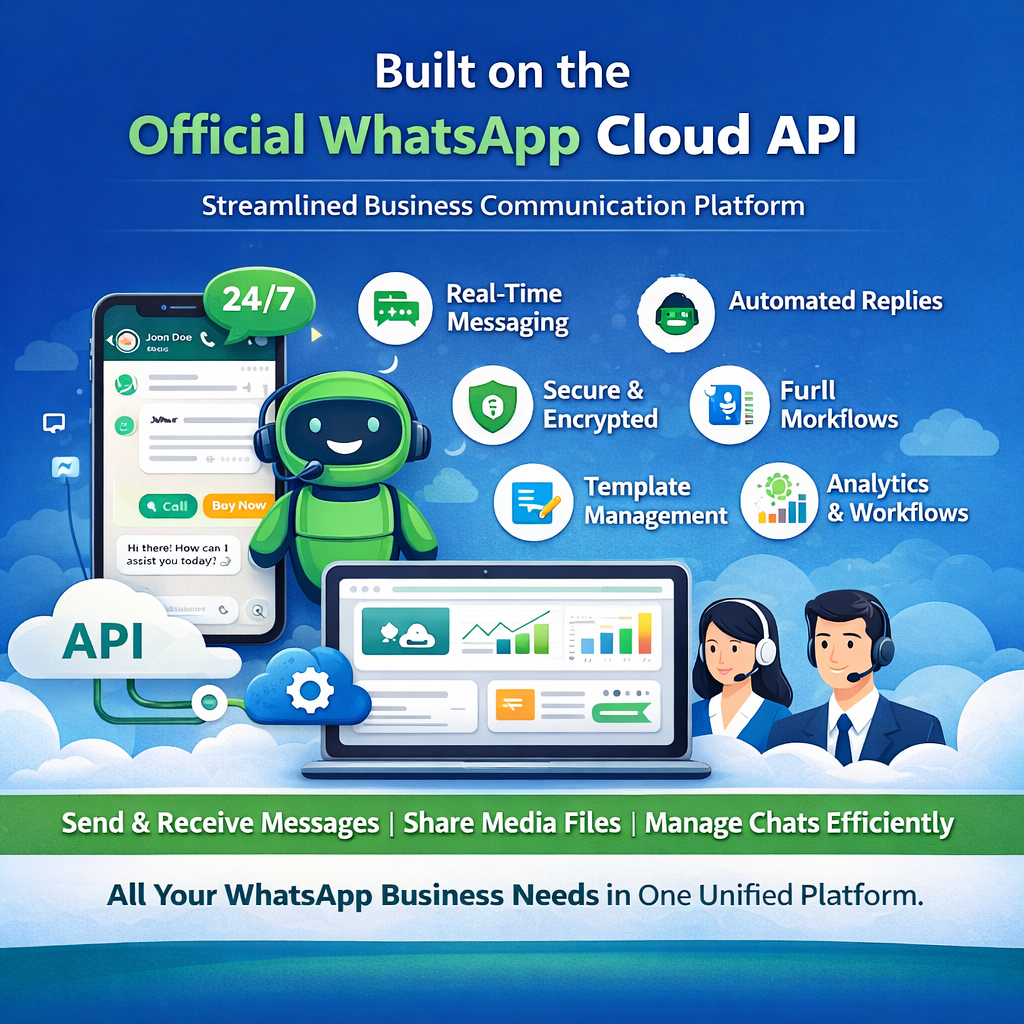This screenshot has height=1024, width=1024.
Task: Tap the phone call icon in the chat header
Action: pos(207,340)
